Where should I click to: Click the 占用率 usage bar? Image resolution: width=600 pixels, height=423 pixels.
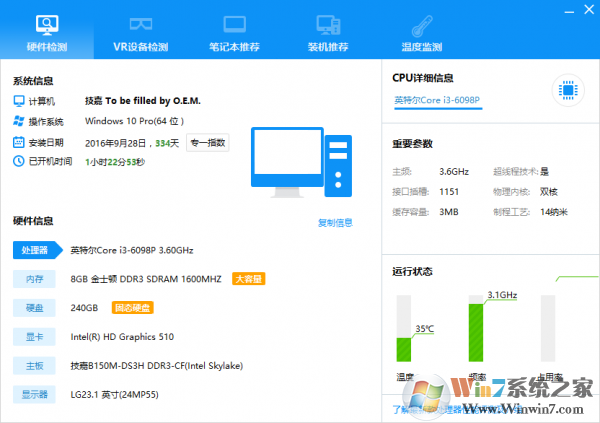click(x=548, y=328)
